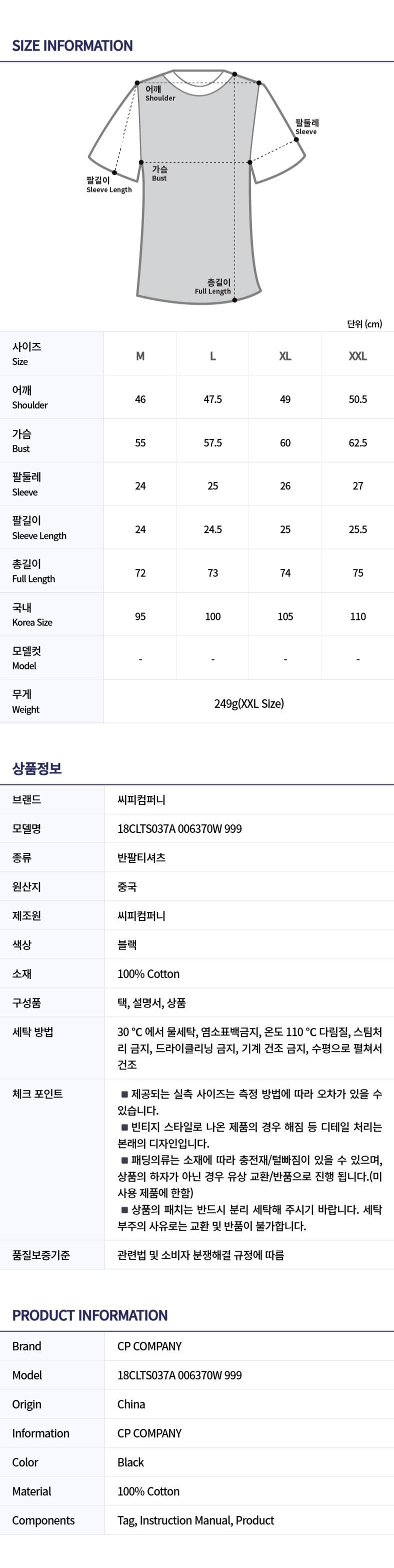Click the Full Length label on diagram
The image size is (394, 1568).
(213, 287)
